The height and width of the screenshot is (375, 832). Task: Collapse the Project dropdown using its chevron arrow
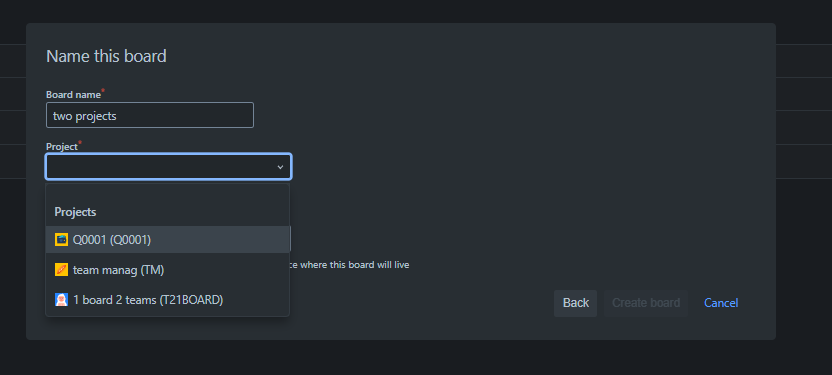coord(280,167)
